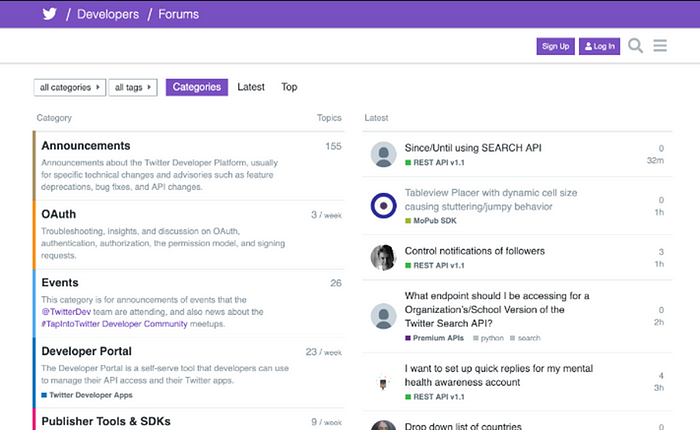
Task: Open Tableview Placer with dynamic cell size topic
Action: 491,200
